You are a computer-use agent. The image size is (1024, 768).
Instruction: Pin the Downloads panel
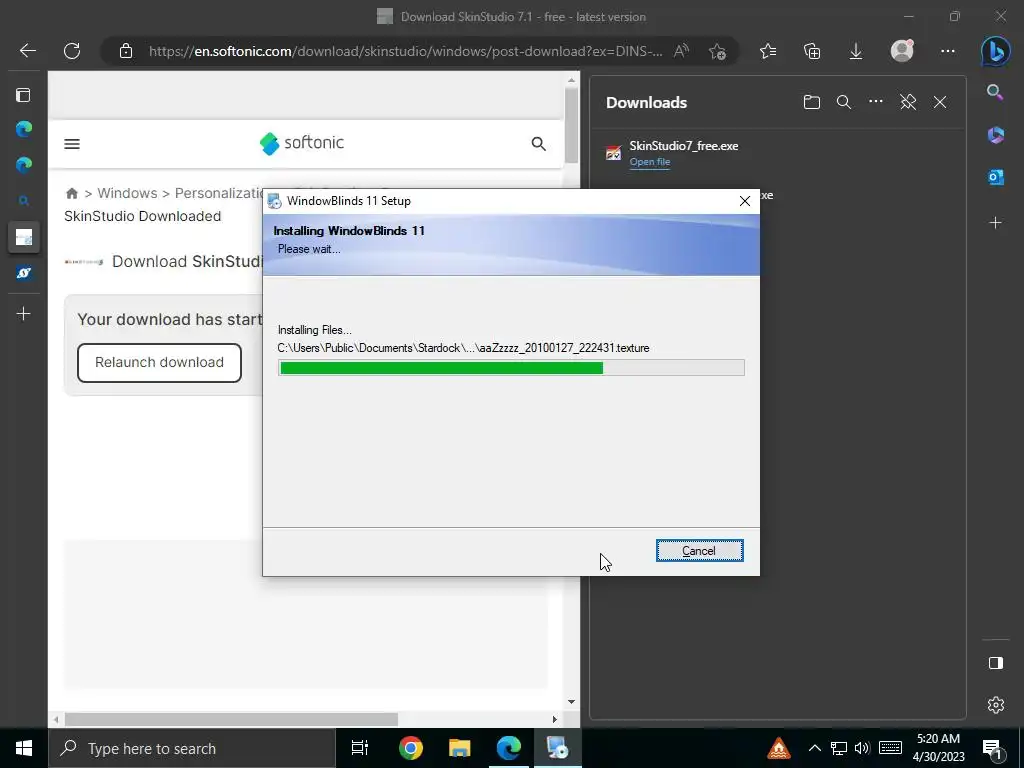tap(908, 102)
